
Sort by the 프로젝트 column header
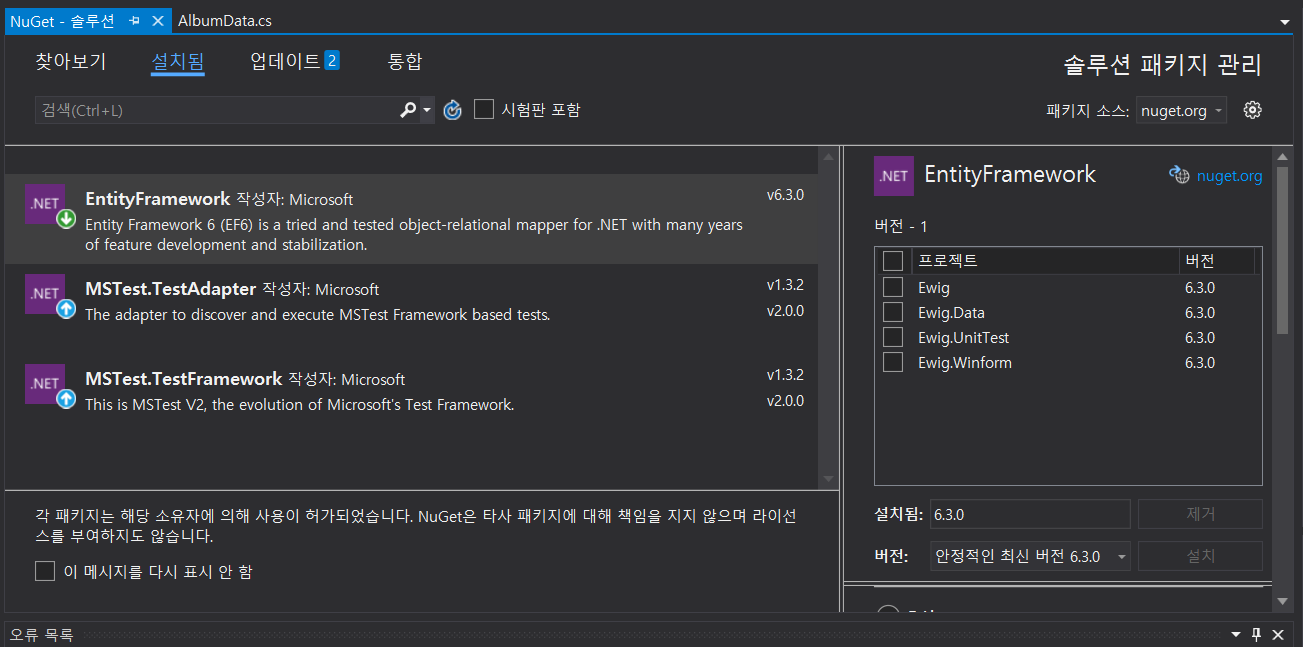point(1045,261)
